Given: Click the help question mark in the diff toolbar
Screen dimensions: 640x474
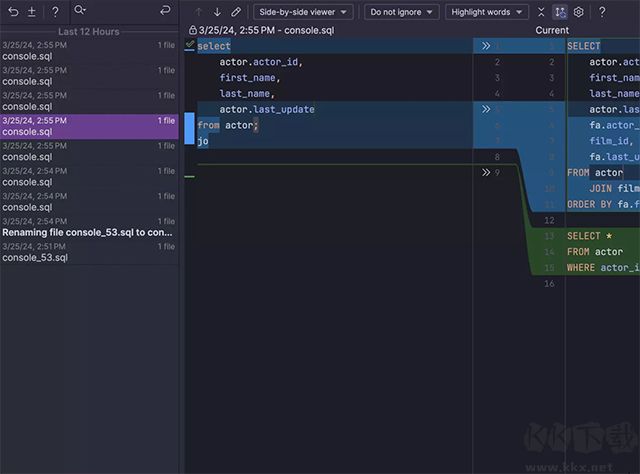Looking at the screenshot, I should tap(602, 12).
